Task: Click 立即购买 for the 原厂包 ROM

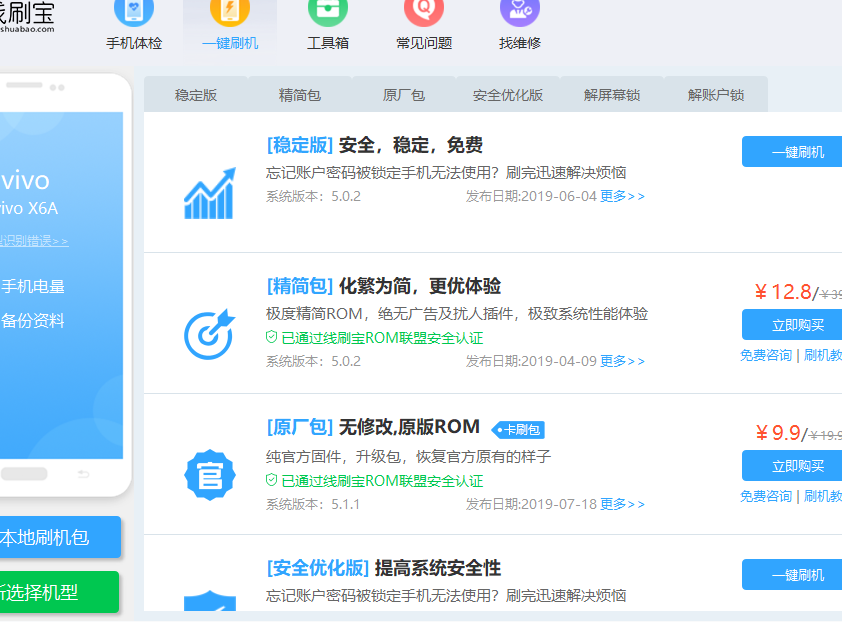Action: [x=792, y=466]
